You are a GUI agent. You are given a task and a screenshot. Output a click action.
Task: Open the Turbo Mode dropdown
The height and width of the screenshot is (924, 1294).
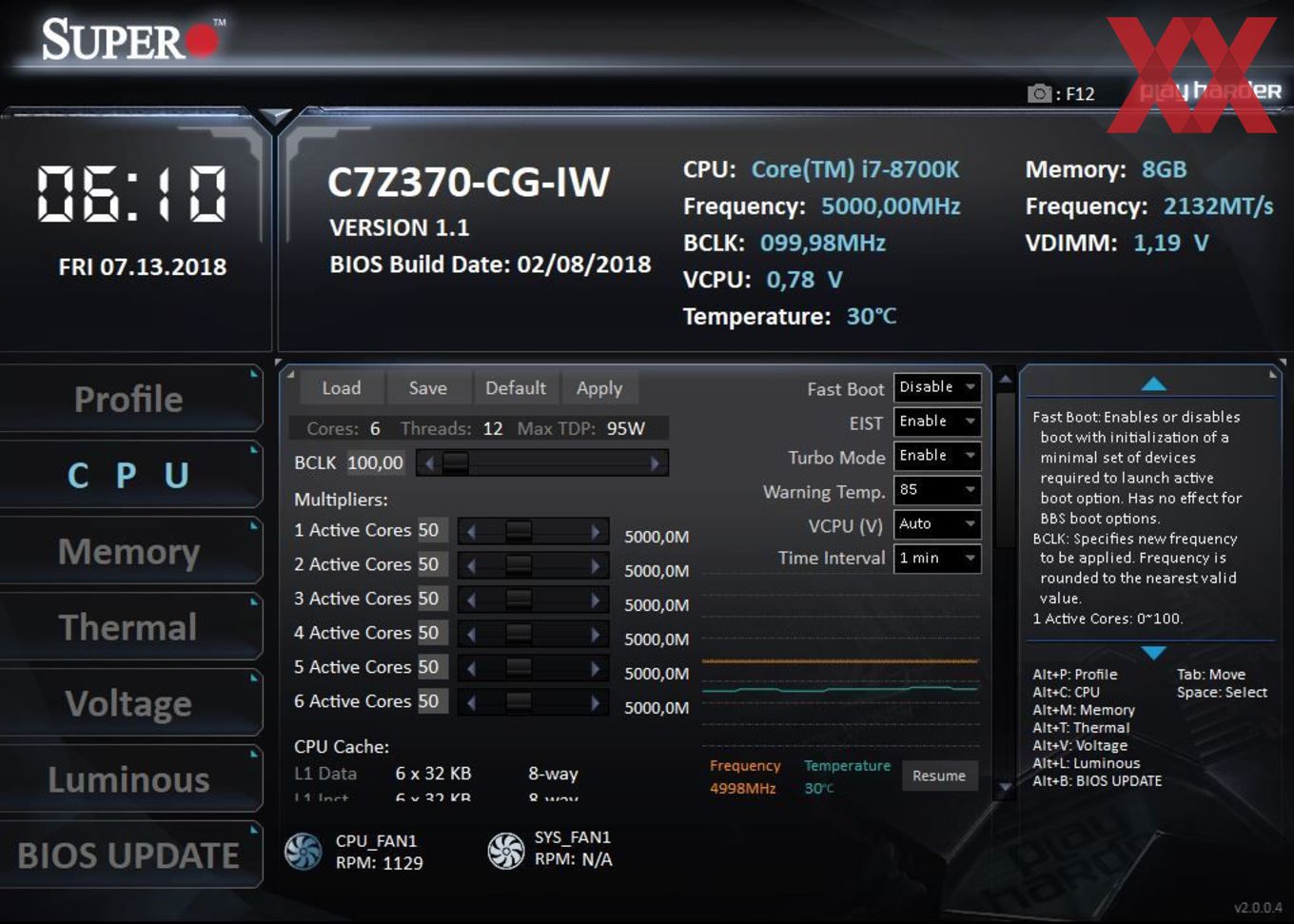pos(937,456)
